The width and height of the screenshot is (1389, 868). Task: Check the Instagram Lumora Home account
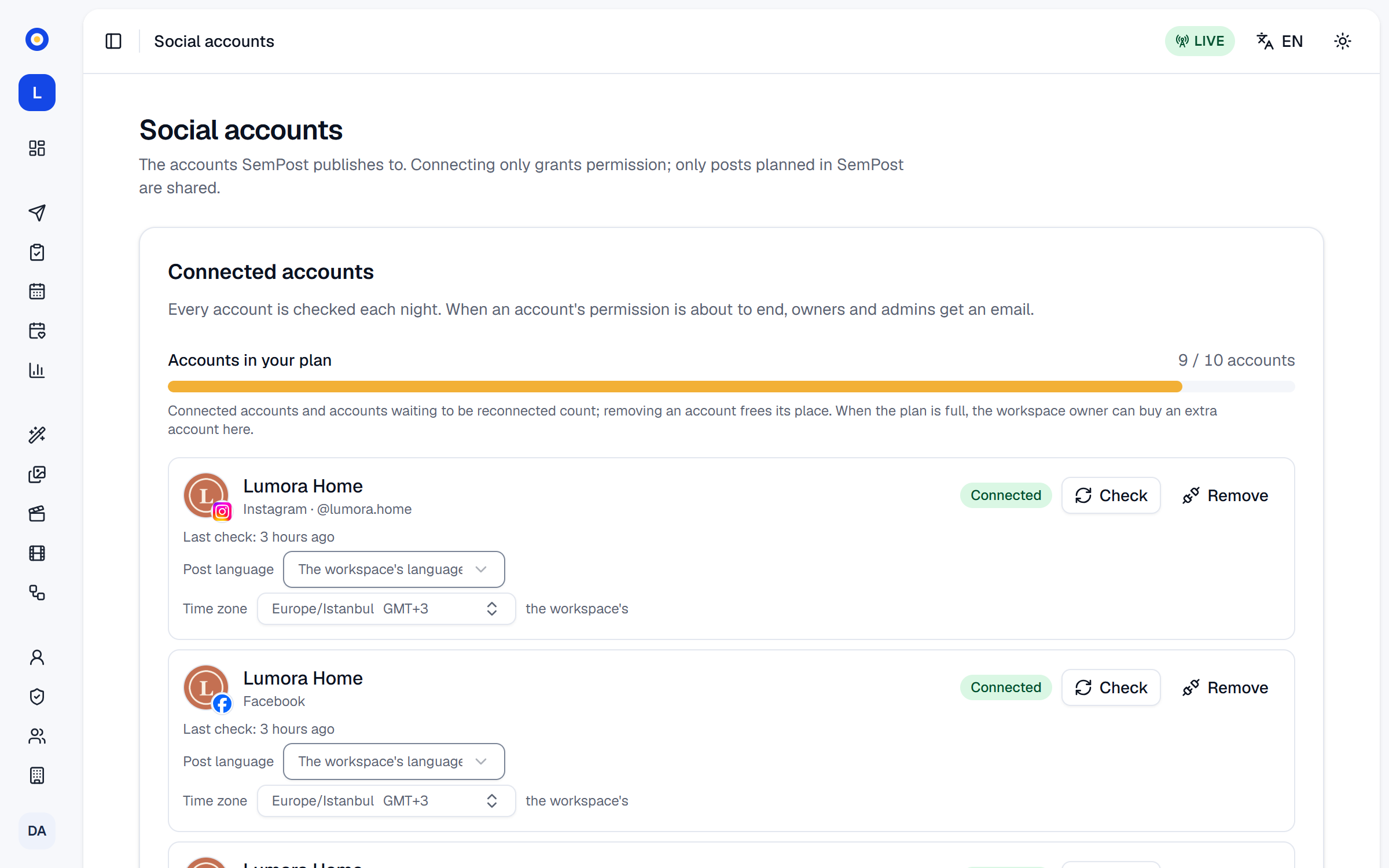[x=1111, y=495]
